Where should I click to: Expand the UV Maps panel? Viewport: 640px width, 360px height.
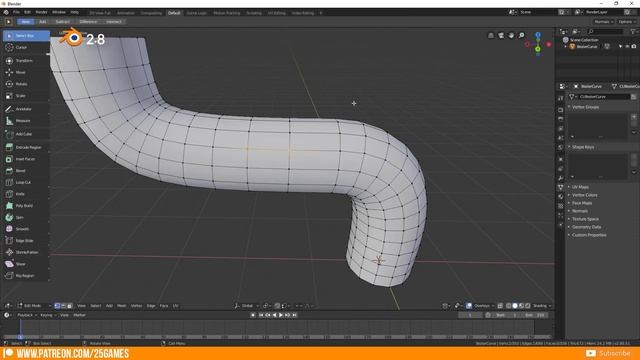click(x=580, y=187)
